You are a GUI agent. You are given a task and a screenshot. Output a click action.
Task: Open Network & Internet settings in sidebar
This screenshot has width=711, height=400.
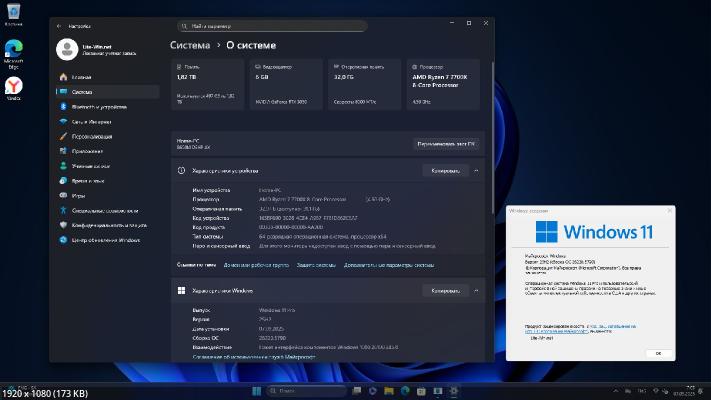coord(93,121)
